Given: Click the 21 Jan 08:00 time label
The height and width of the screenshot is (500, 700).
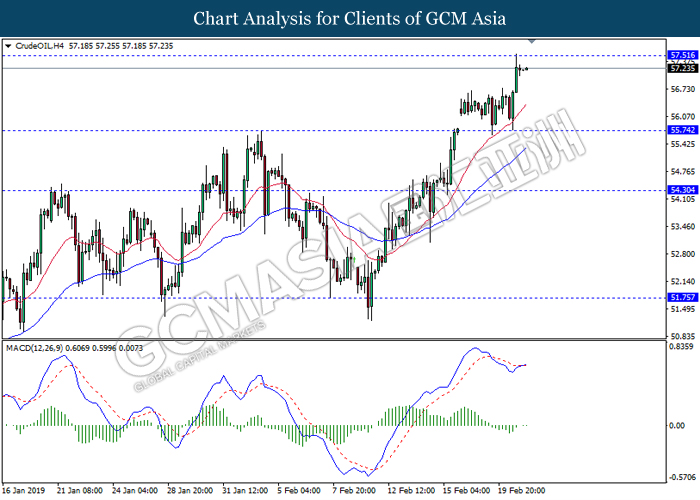Looking at the screenshot, I should (x=80, y=490).
